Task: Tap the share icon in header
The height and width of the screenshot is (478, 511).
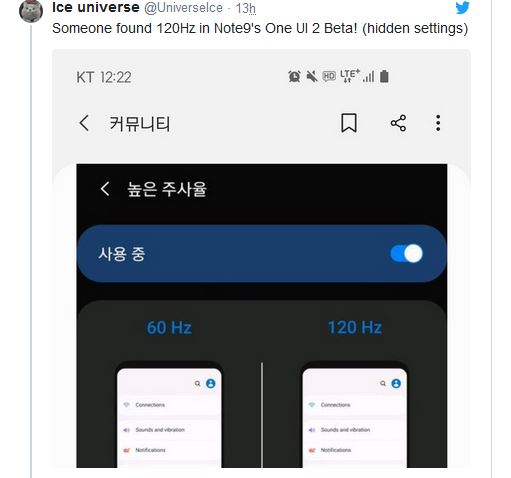Action: [x=398, y=123]
